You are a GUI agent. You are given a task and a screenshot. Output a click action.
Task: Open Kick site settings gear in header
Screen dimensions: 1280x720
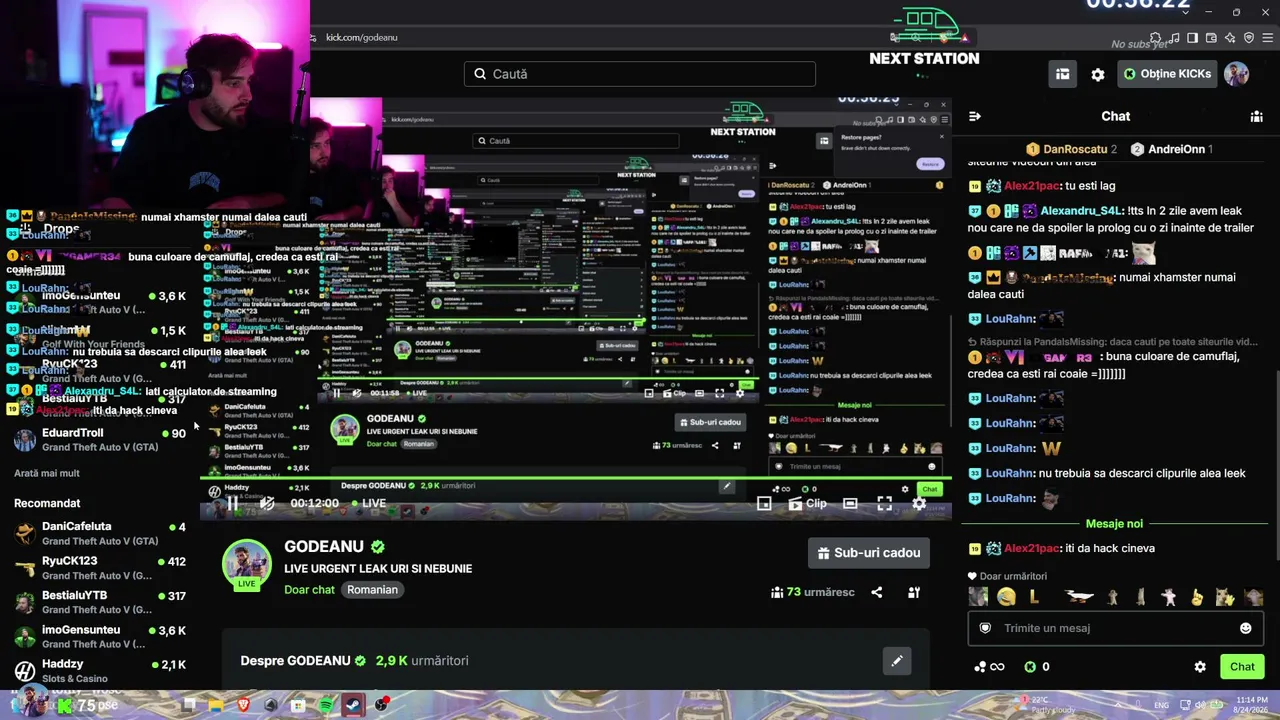pyautogui.click(x=1098, y=74)
